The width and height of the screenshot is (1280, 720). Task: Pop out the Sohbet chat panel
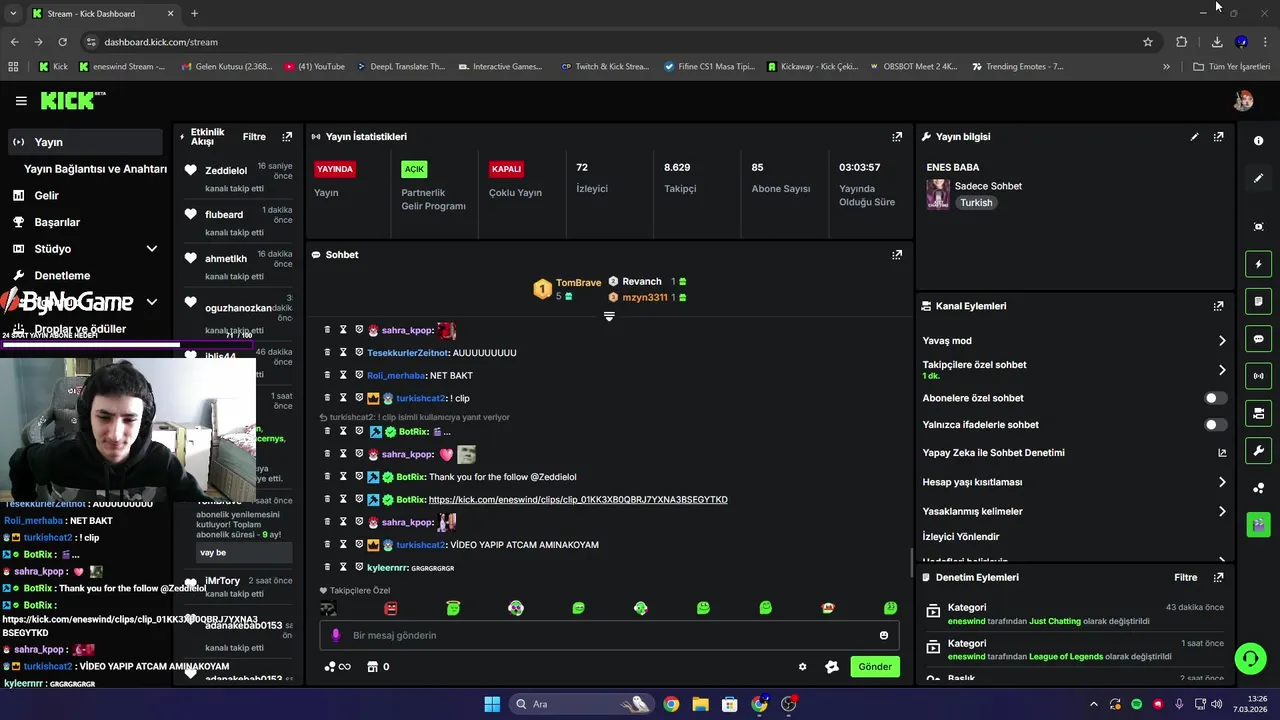click(x=897, y=255)
